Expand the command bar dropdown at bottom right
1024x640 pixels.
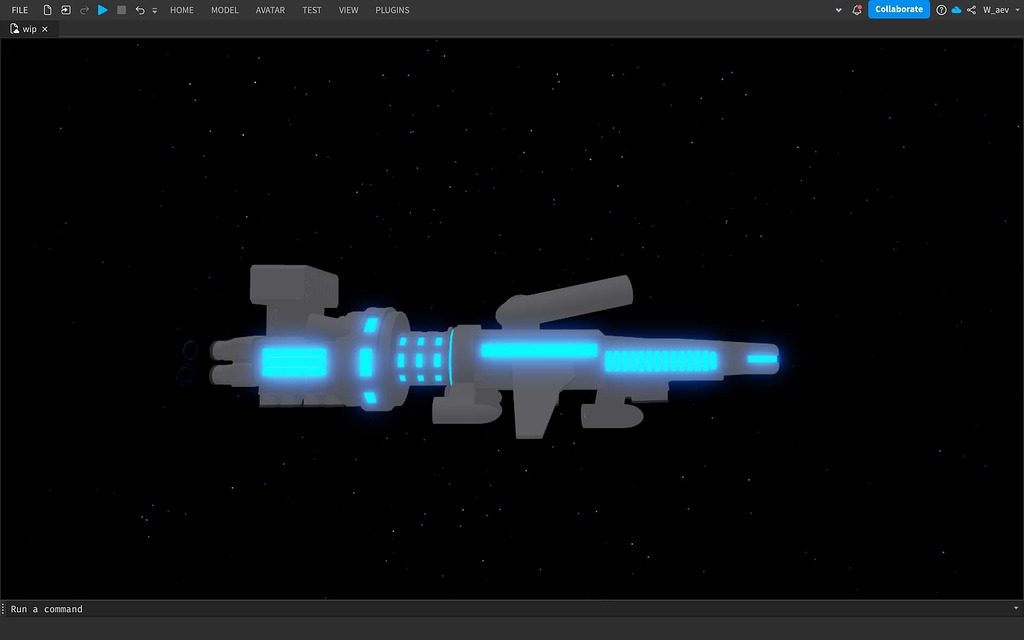pos(1016,608)
